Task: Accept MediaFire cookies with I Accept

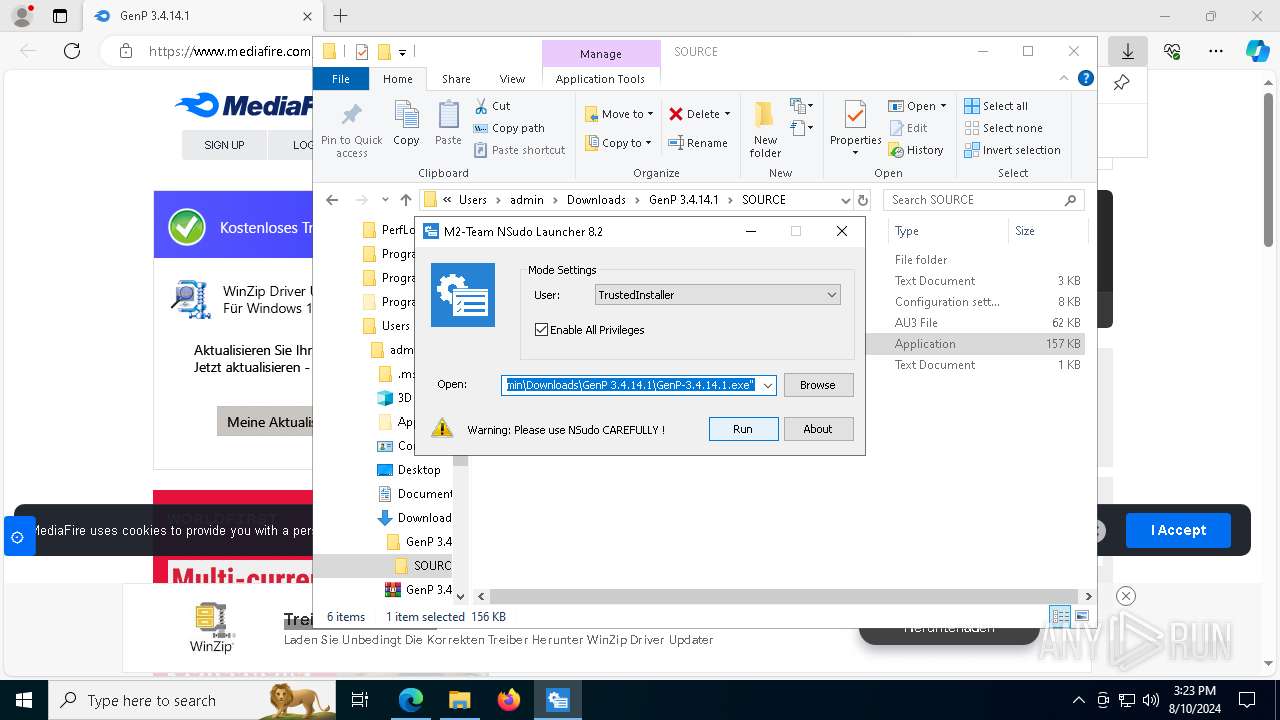Action: click(1178, 530)
